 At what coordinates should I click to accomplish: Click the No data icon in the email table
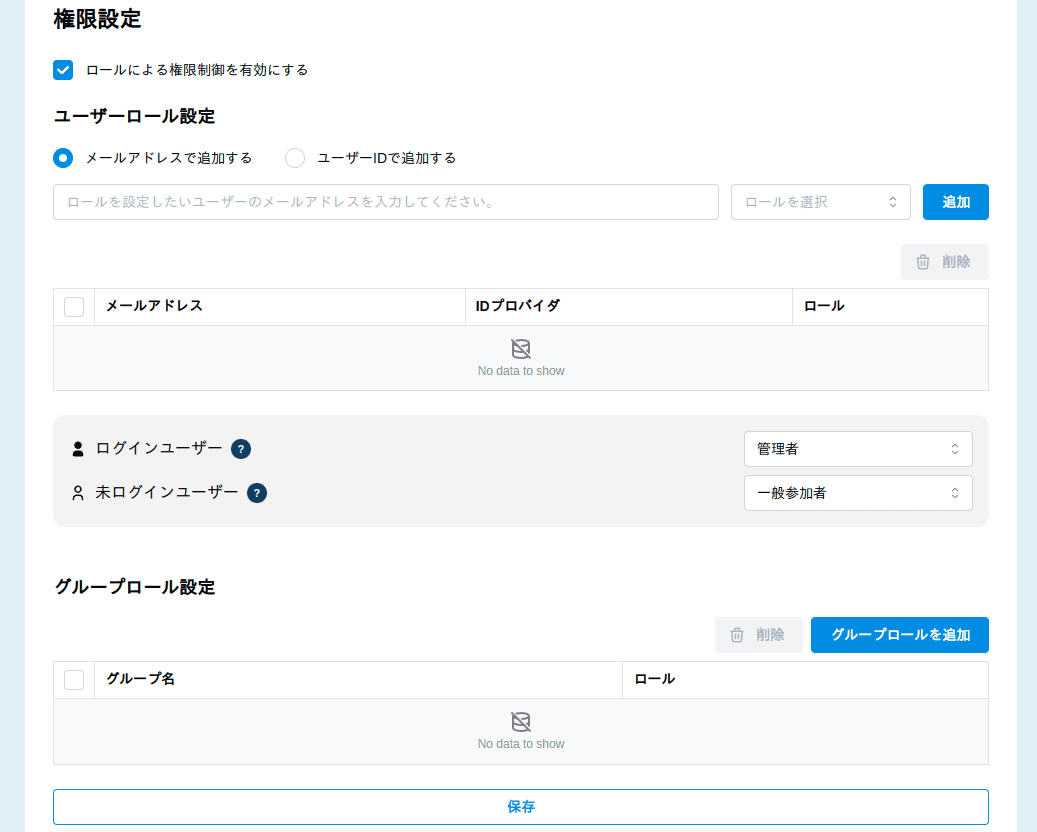520,349
